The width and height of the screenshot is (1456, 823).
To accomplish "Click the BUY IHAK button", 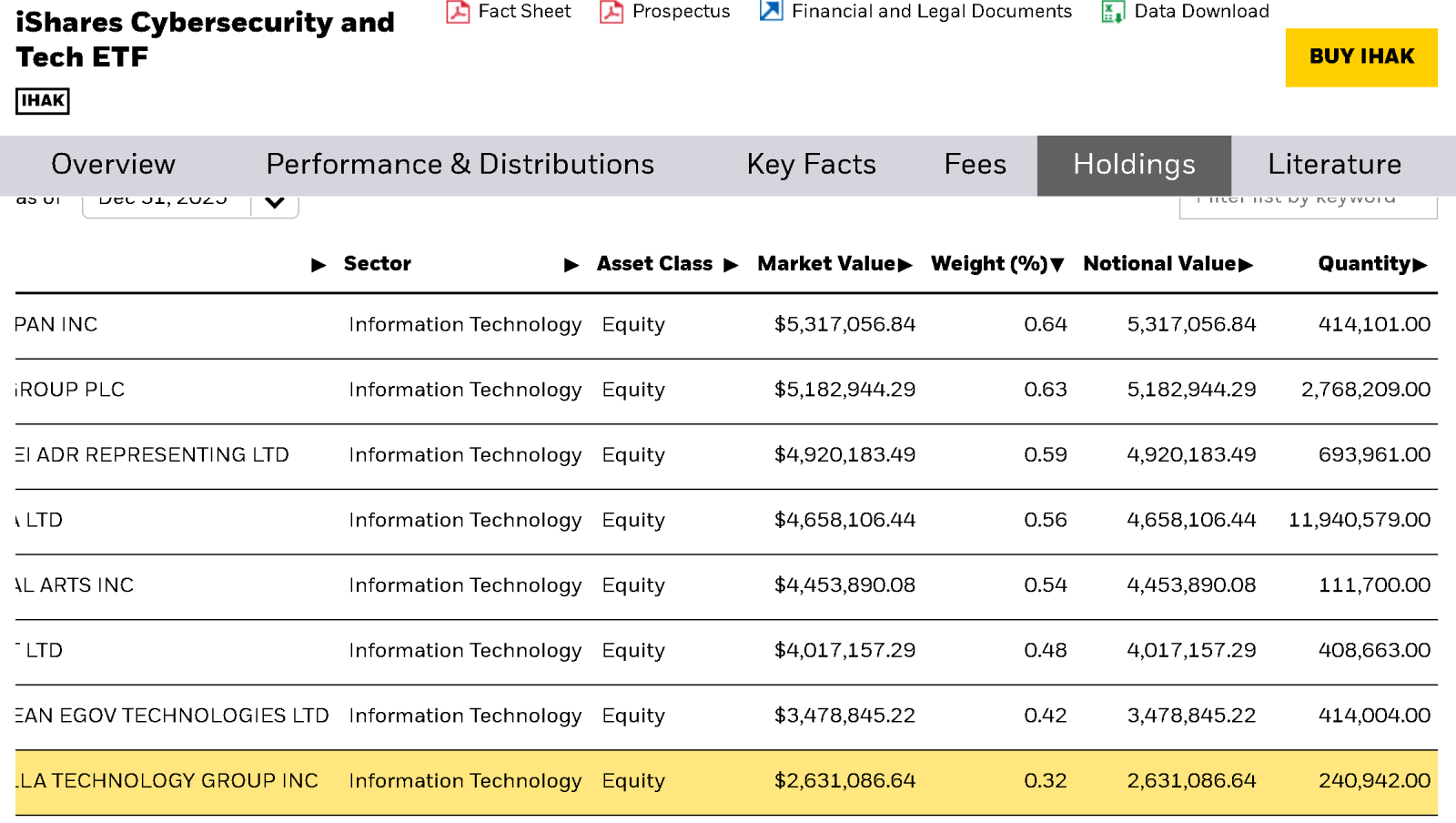I will click(x=1360, y=56).
